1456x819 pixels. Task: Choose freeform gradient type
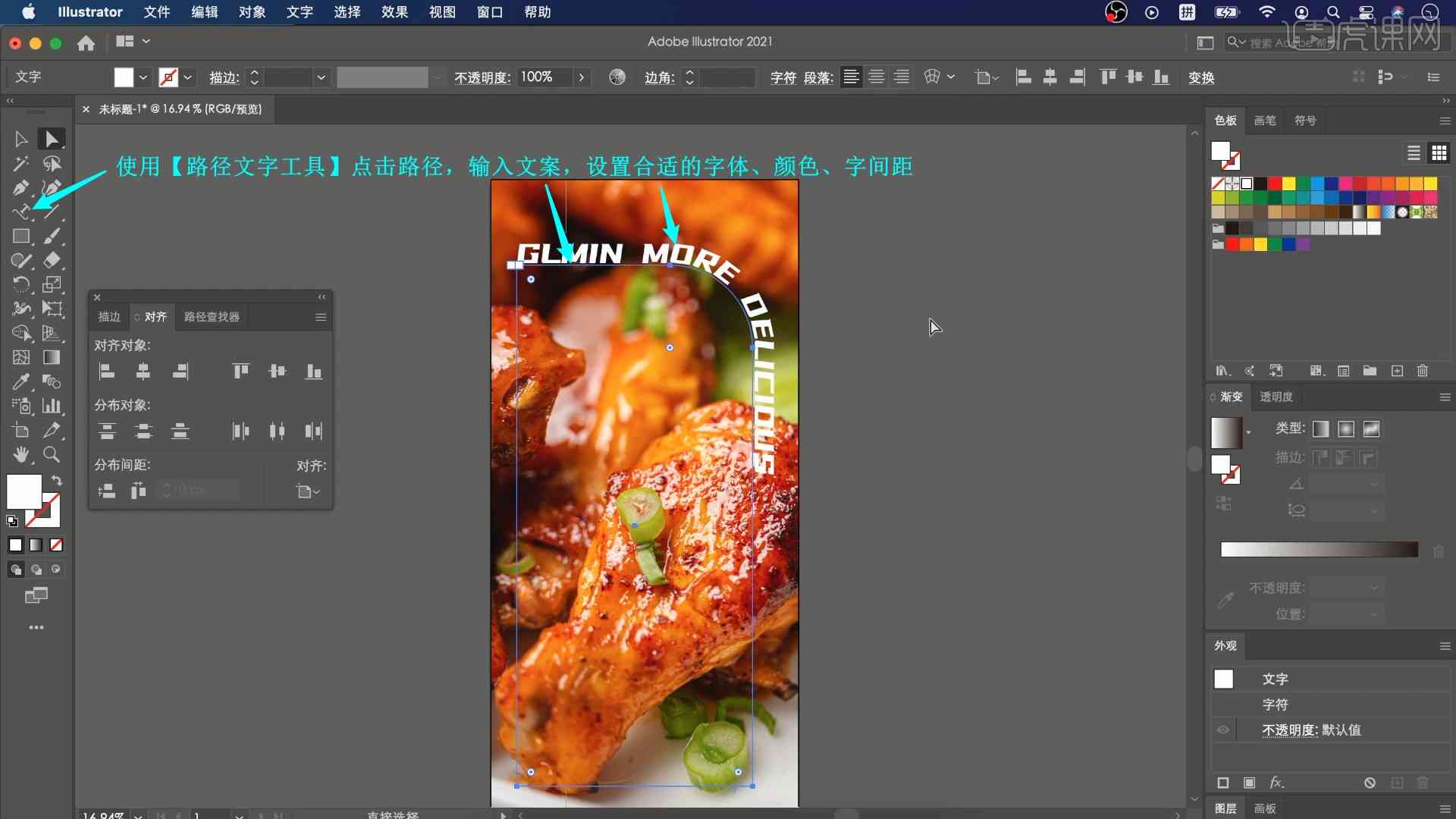pyautogui.click(x=1371, y=429)
